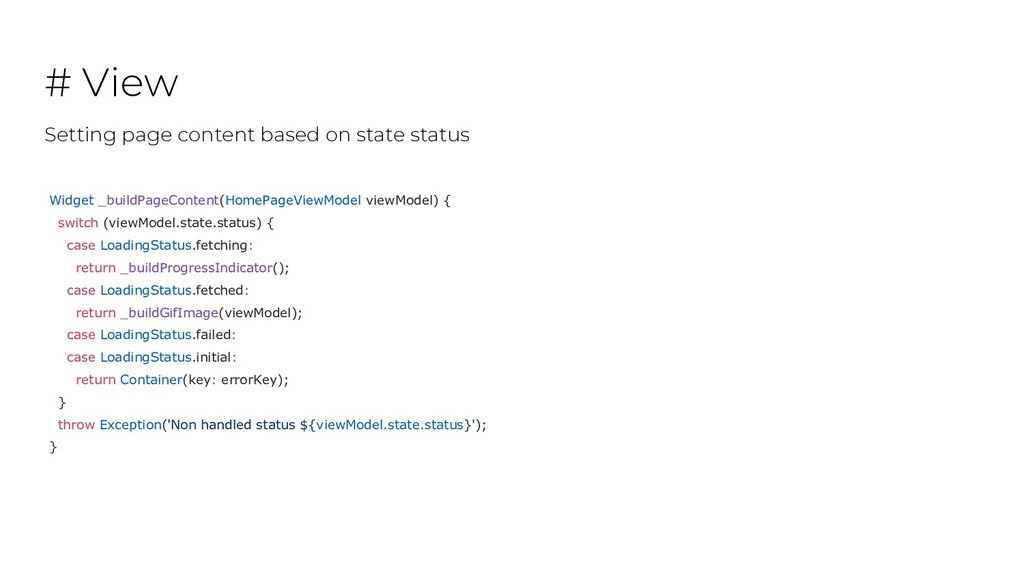1024x576 pixels.
Task: Click 'viewModel.state.status' in switch statement
Action: 182,223
